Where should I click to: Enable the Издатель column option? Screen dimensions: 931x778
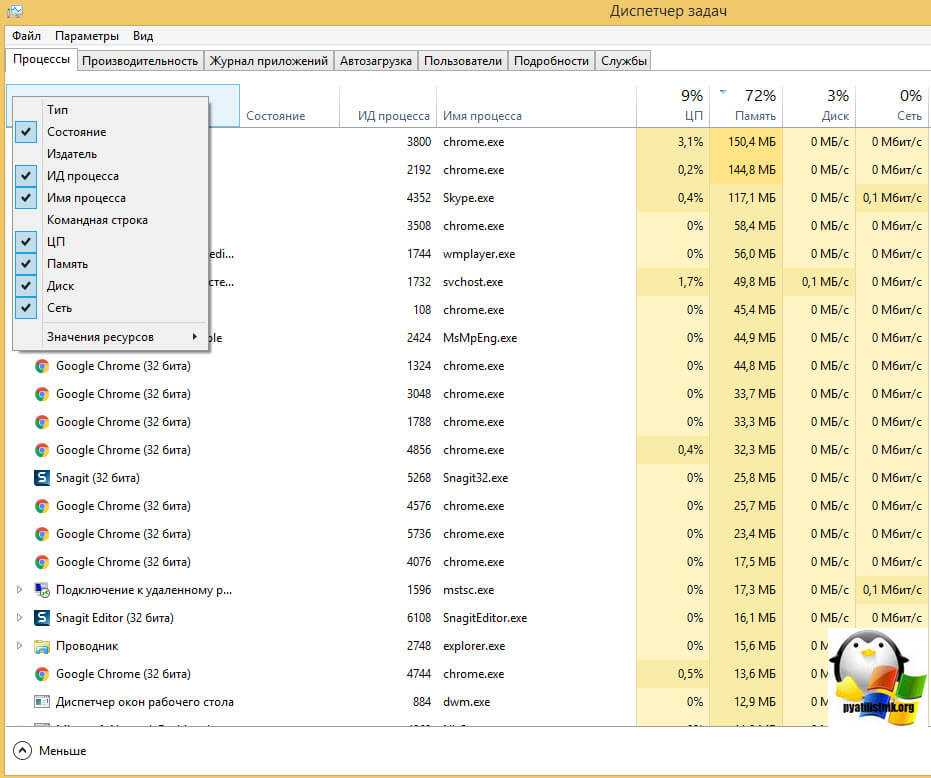(72, 154)
